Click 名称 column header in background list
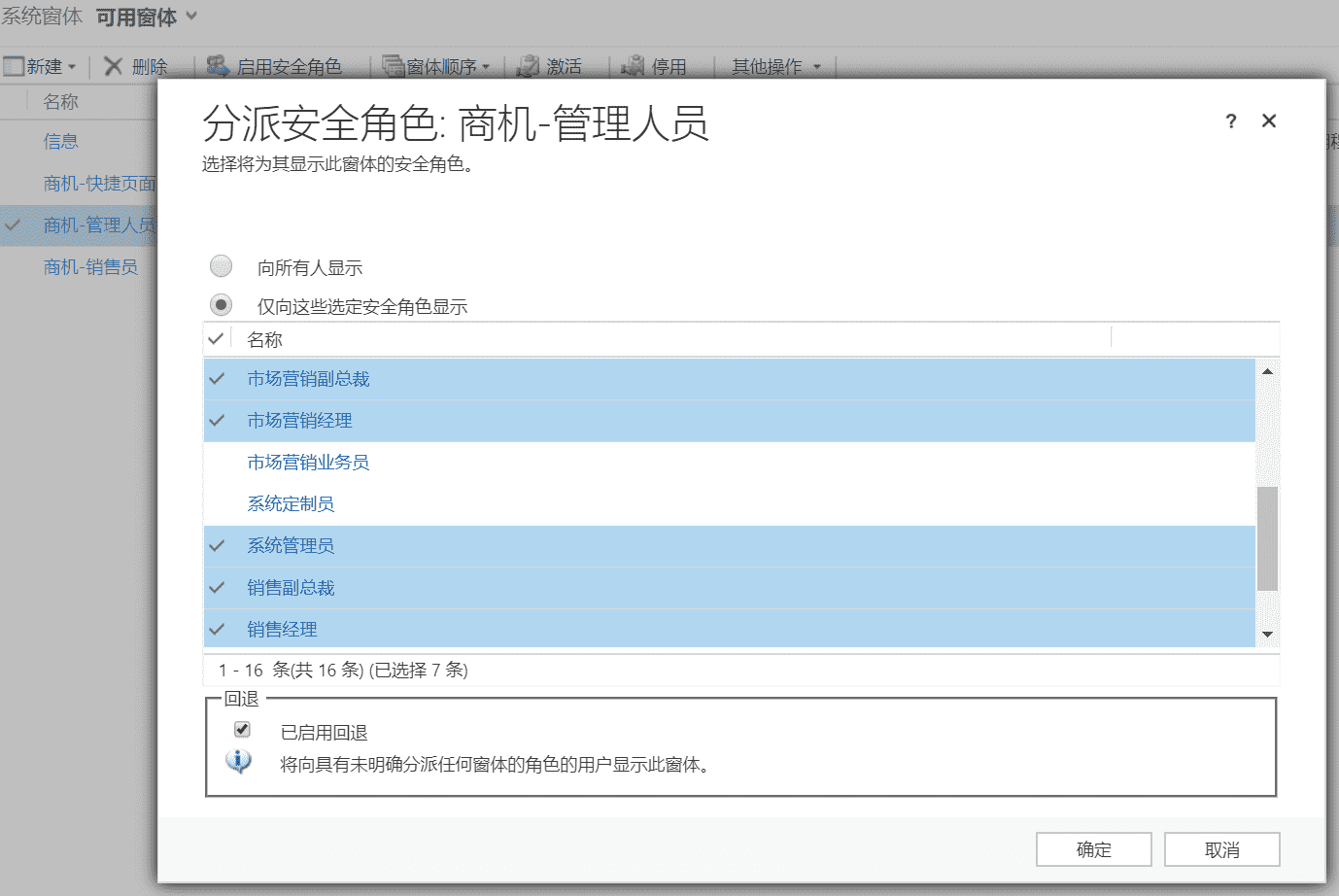The width and height of the screenshot is (1339, 896). coord(60,102)
